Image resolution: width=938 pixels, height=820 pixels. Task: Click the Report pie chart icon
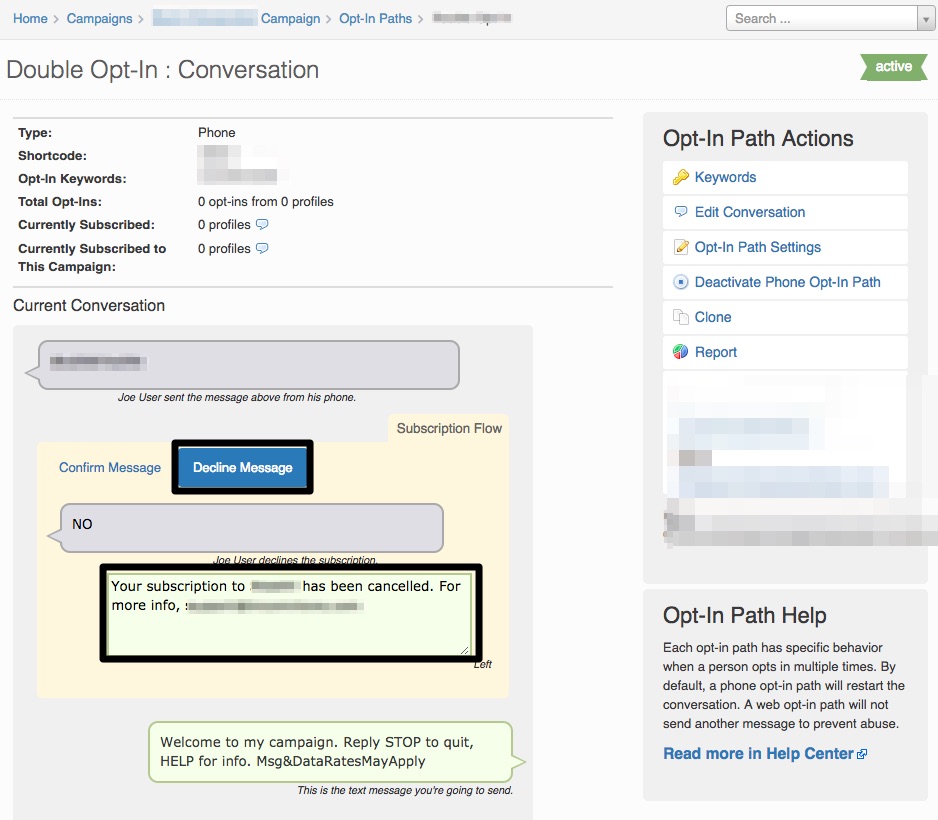(681, 352)
